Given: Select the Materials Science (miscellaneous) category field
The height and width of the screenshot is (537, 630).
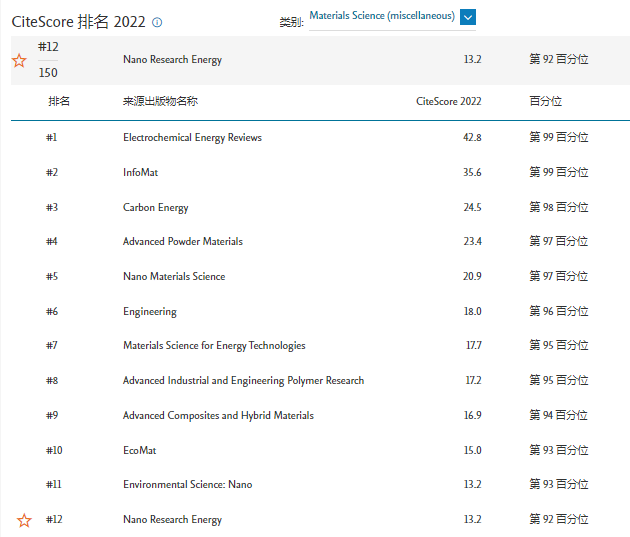Looking at the screenshot, I should 381,16.
